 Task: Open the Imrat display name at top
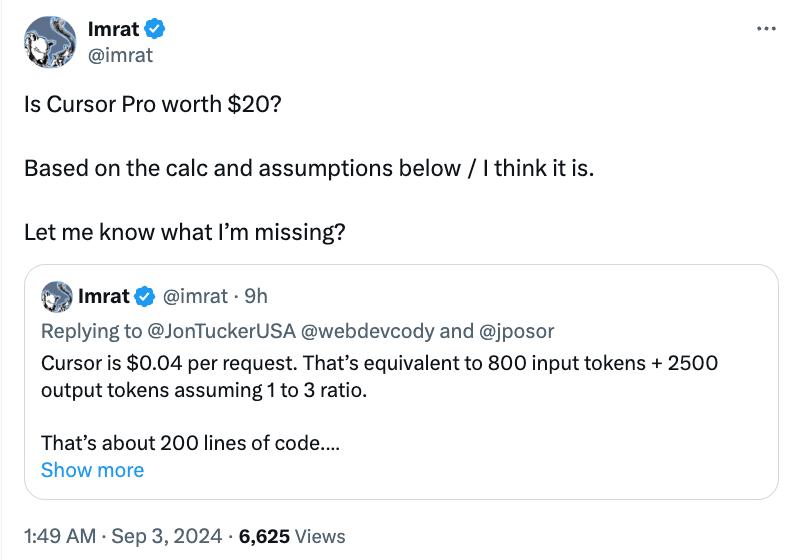(x=113, y=29)
